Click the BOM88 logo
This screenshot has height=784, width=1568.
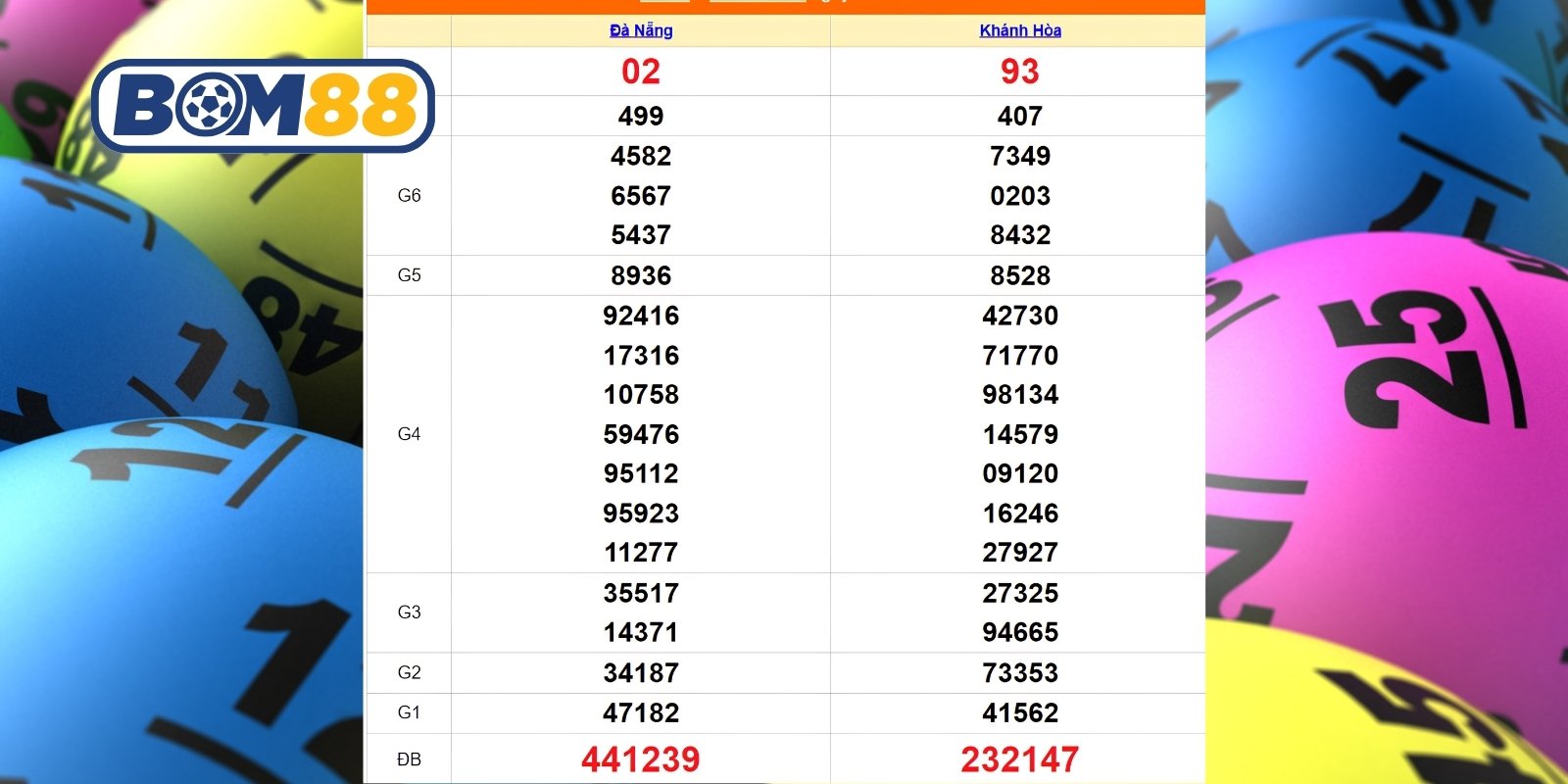tap(263, 106)
